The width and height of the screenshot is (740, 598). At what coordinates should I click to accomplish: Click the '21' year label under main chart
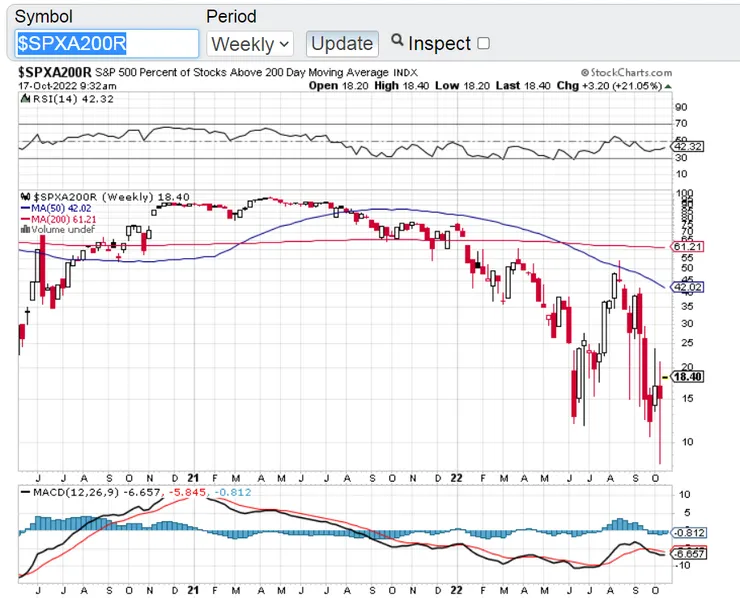[x=193, y=478]
